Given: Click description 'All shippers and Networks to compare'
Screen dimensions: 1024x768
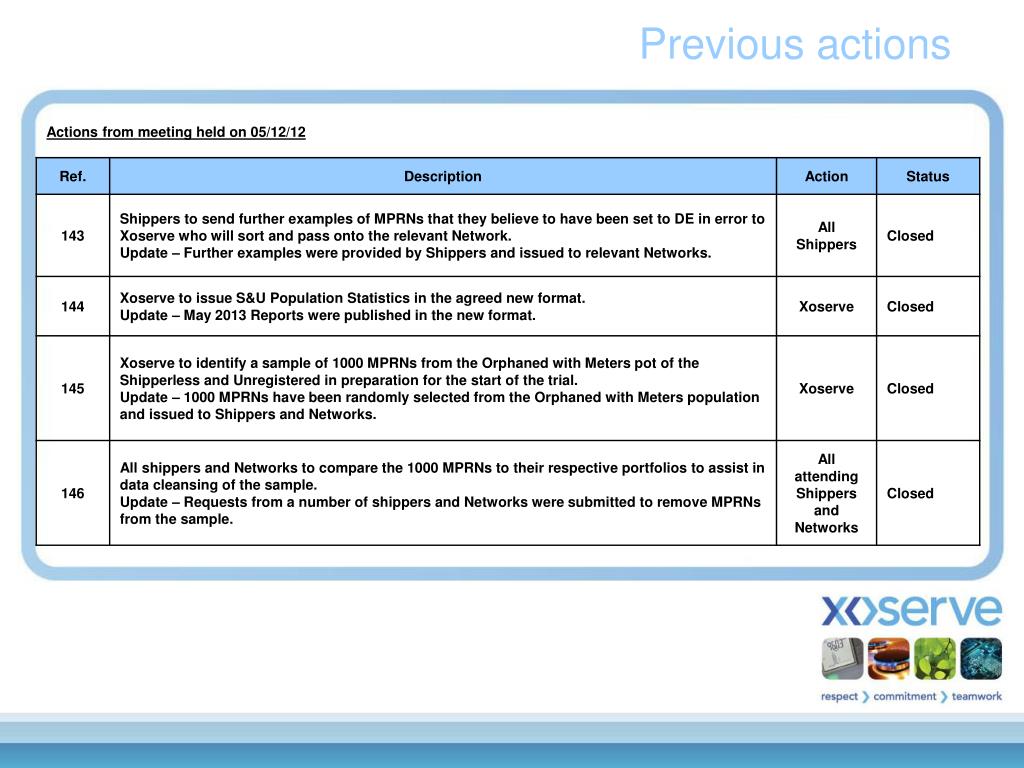Looking at the screenshot, I should 442,493.
